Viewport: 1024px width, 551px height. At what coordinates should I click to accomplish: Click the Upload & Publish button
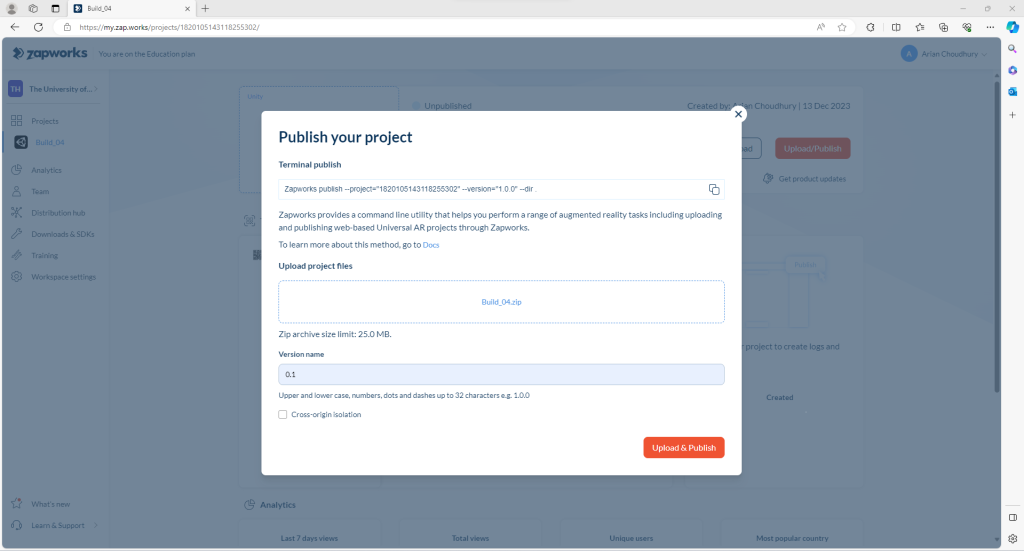(683, 448)
